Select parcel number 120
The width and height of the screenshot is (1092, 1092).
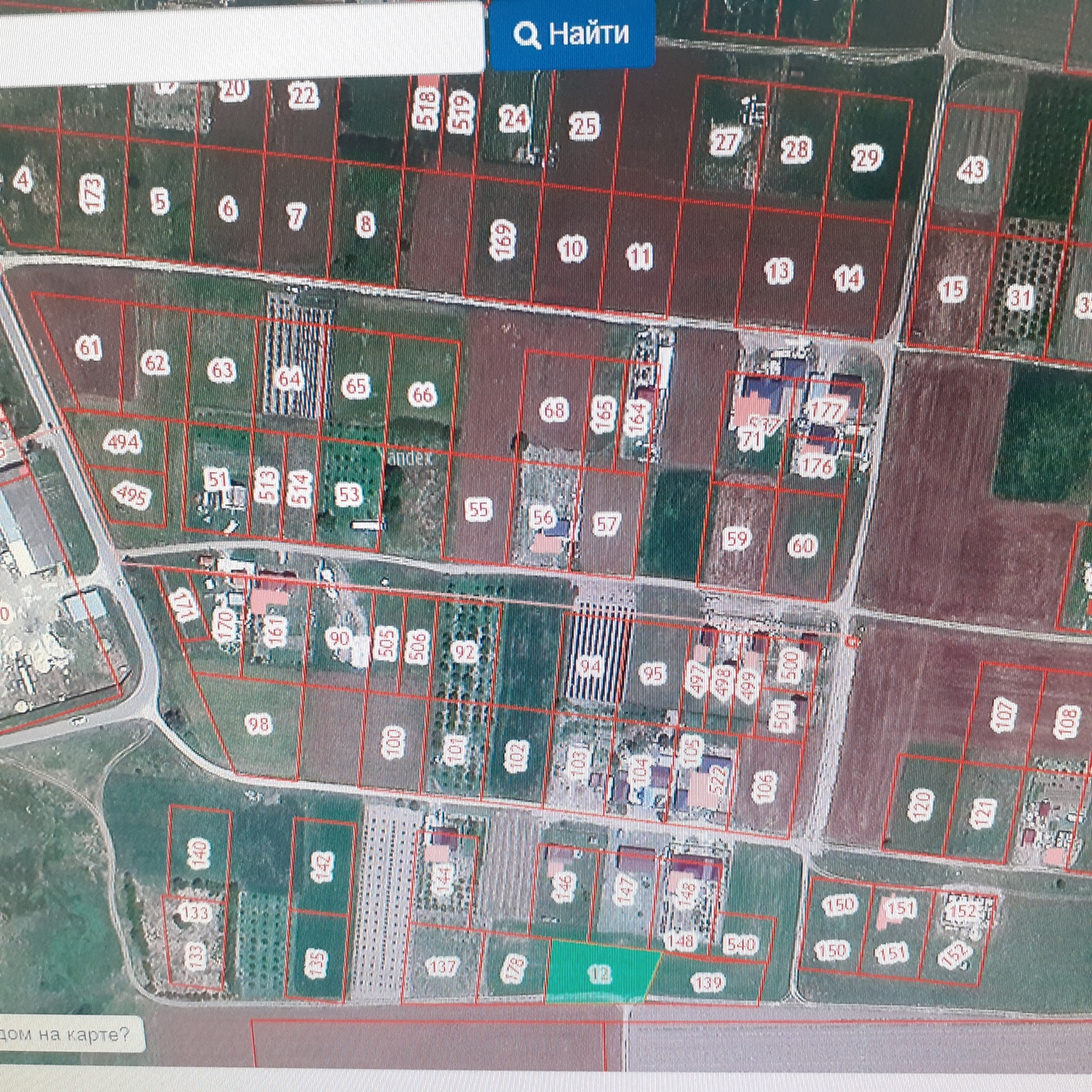[920, 805]
